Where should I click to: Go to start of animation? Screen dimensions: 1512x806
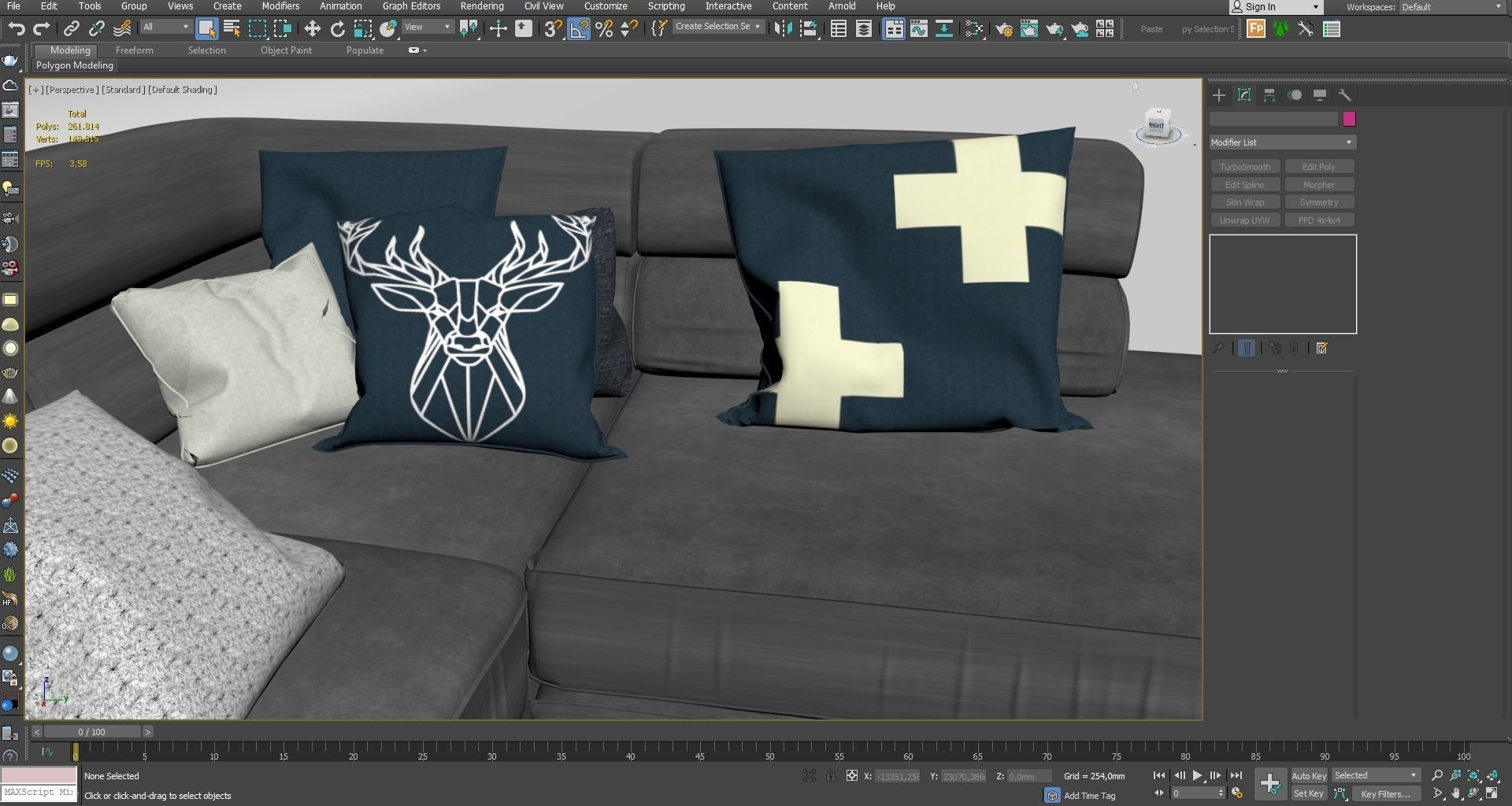(x=1159, y=776)
